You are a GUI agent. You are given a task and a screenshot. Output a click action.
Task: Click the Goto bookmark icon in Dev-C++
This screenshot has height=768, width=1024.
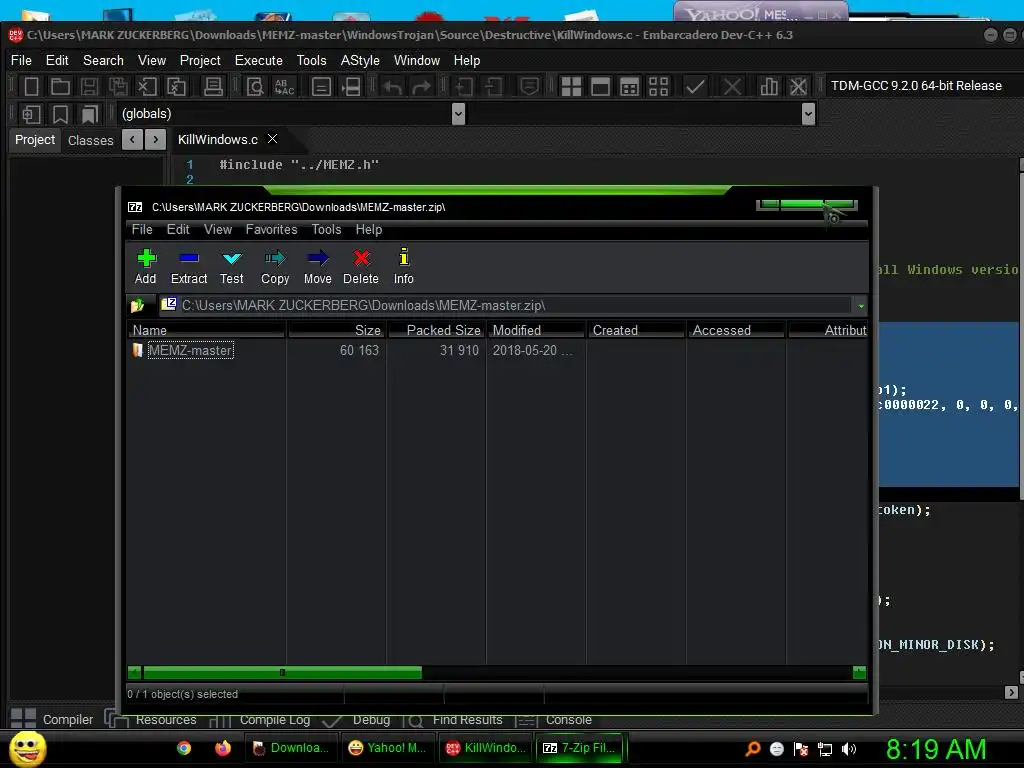coord(89,114)
